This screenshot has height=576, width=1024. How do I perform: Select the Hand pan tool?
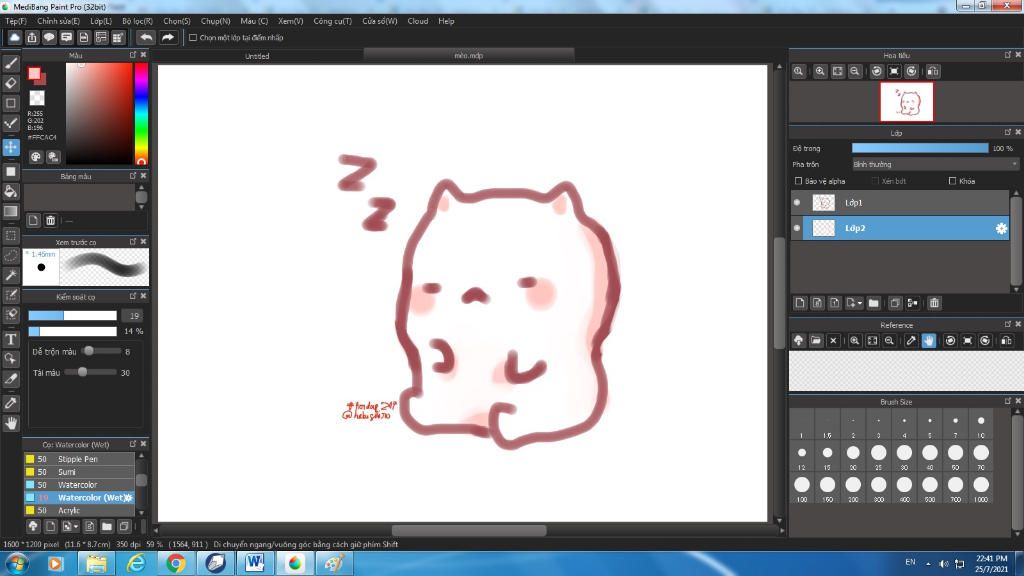[x=11, y=424]
